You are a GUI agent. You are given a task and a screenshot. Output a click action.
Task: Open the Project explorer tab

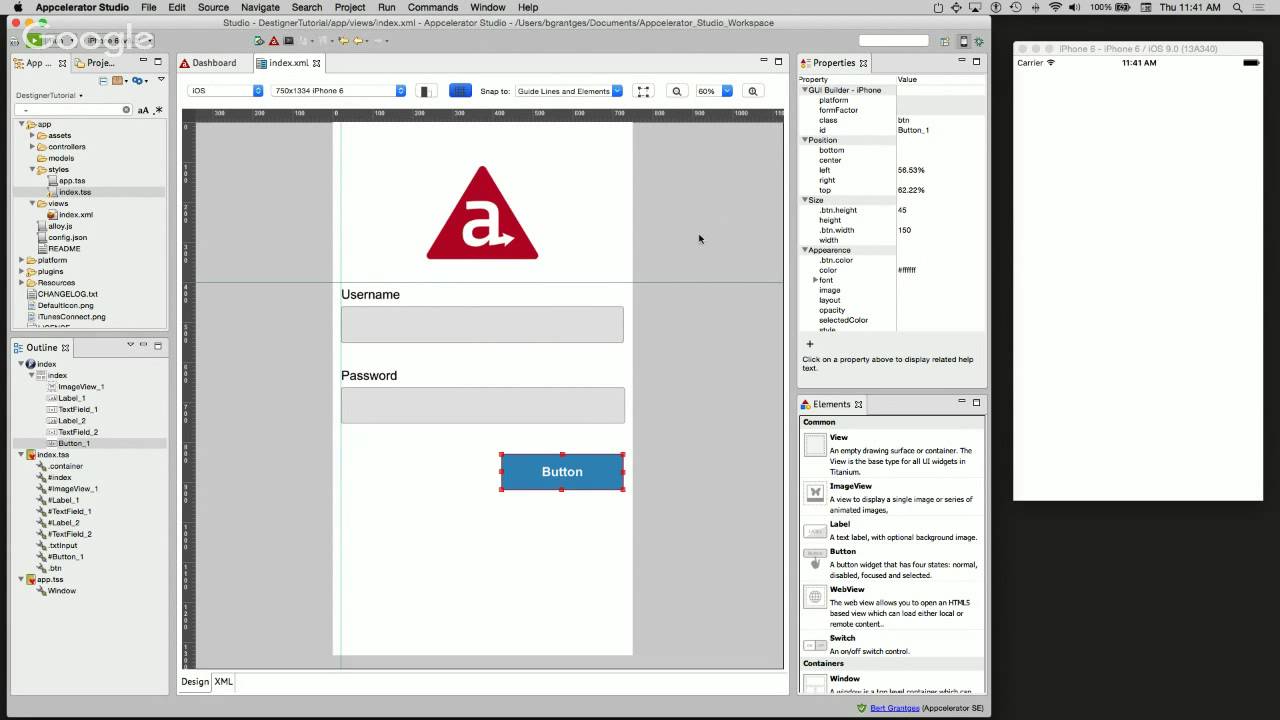[x=94, y=63]
